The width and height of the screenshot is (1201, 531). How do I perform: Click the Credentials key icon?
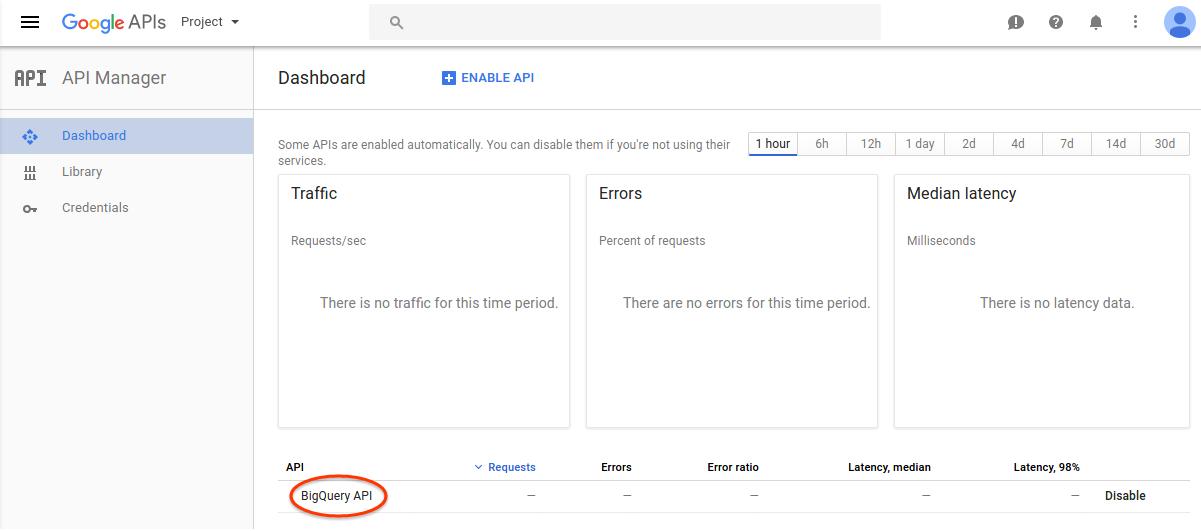30,208
